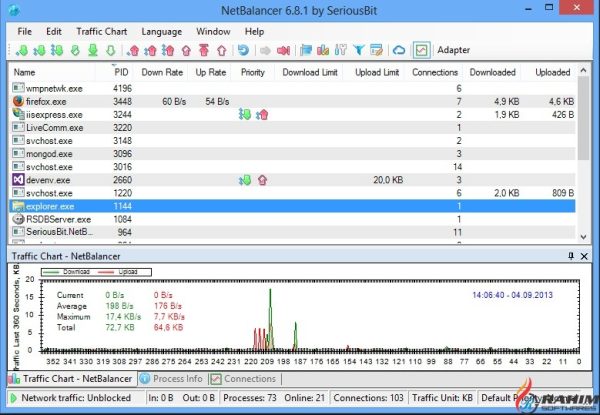
Task: Click the blue flag-like toolbar icon
Action: (306, 50)
